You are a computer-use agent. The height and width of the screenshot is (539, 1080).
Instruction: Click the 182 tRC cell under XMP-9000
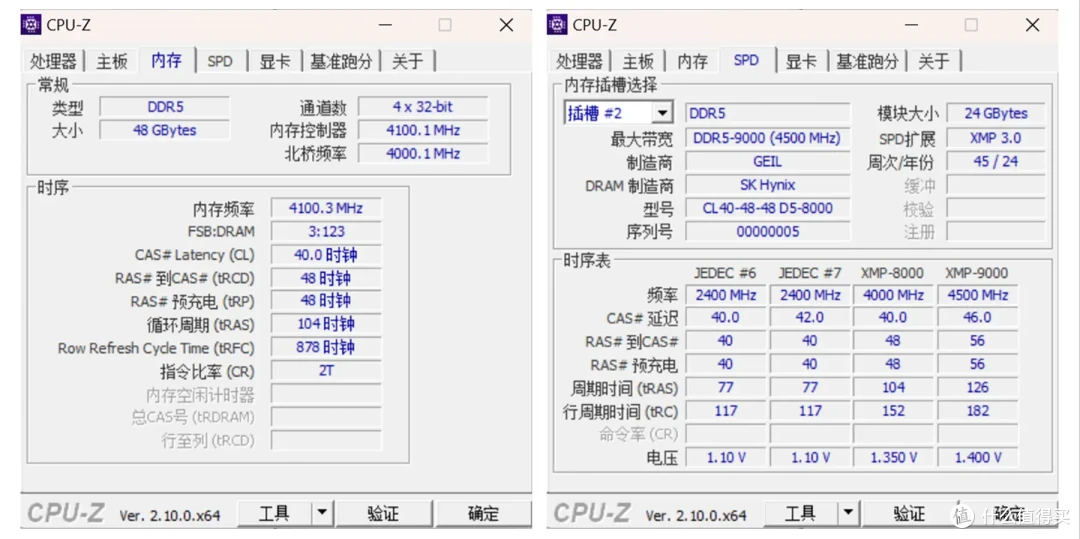[x=977, y=411]
